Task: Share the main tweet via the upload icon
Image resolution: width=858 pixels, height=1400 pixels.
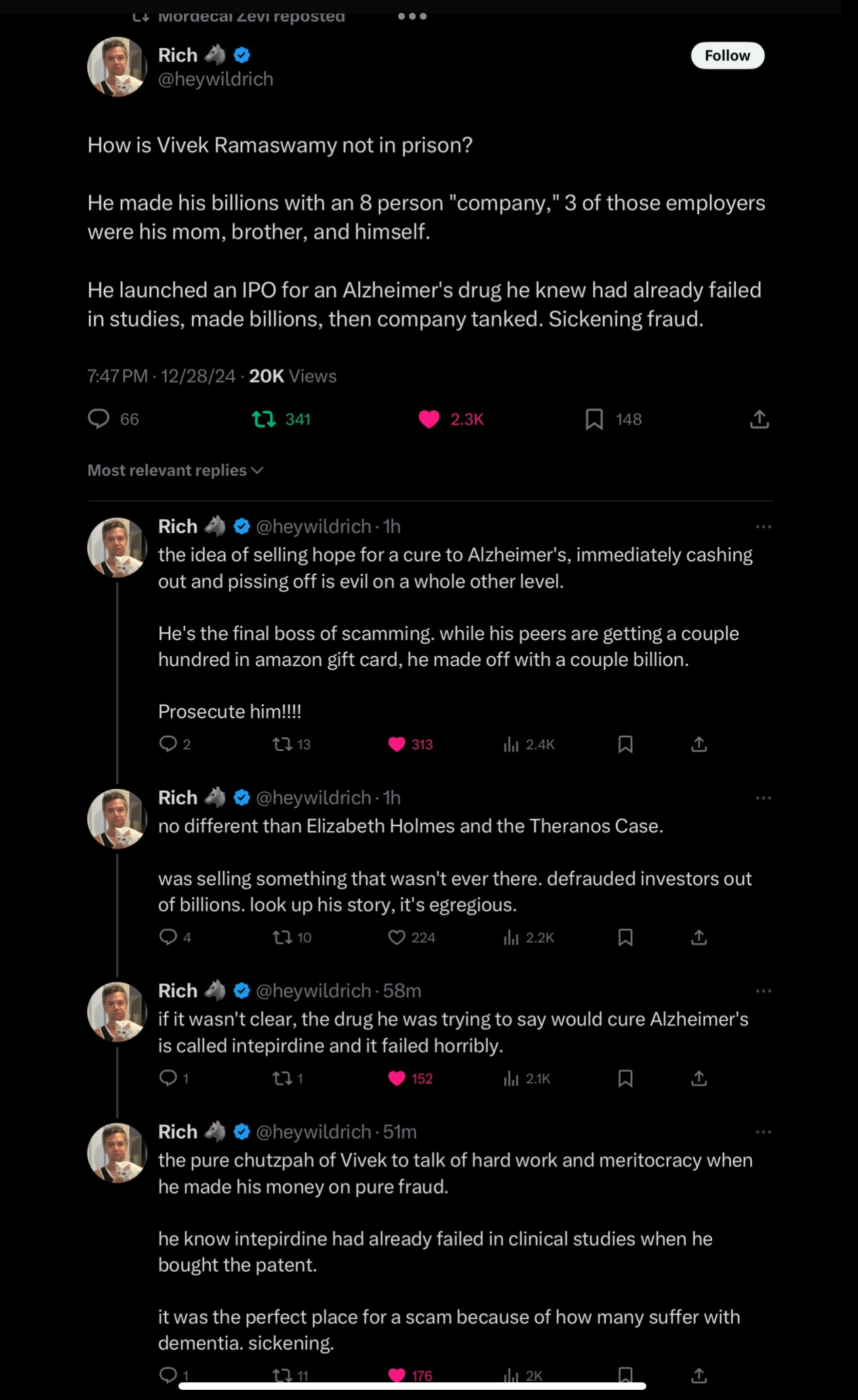Action: pos(760,419)
